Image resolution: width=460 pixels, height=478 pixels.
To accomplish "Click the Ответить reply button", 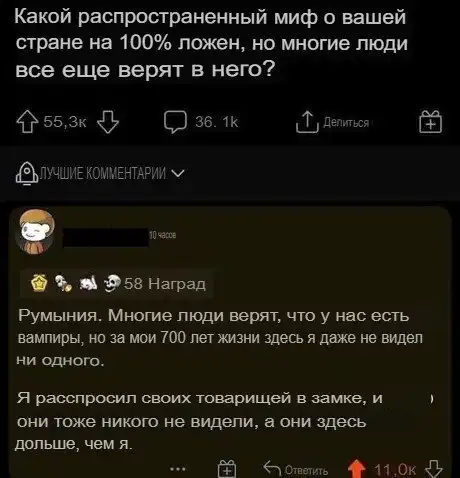I will tap(296, 469).
